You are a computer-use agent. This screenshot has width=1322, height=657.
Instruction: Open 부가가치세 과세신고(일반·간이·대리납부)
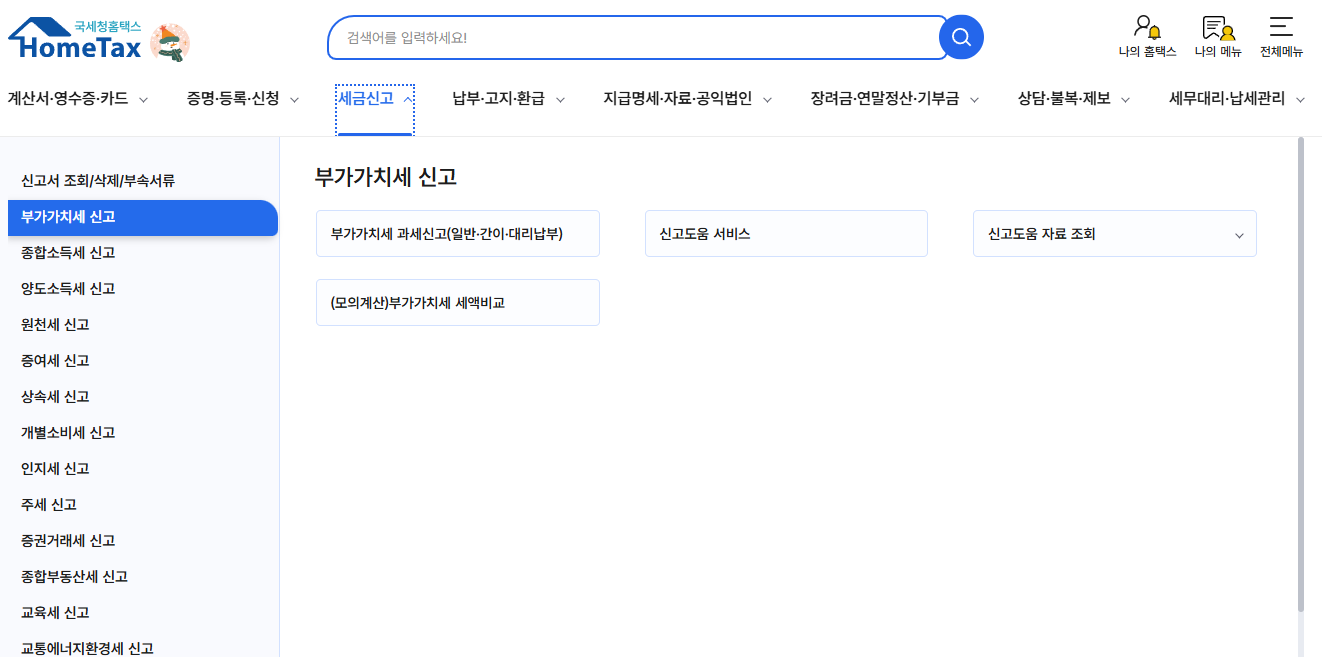coord(457,233)
